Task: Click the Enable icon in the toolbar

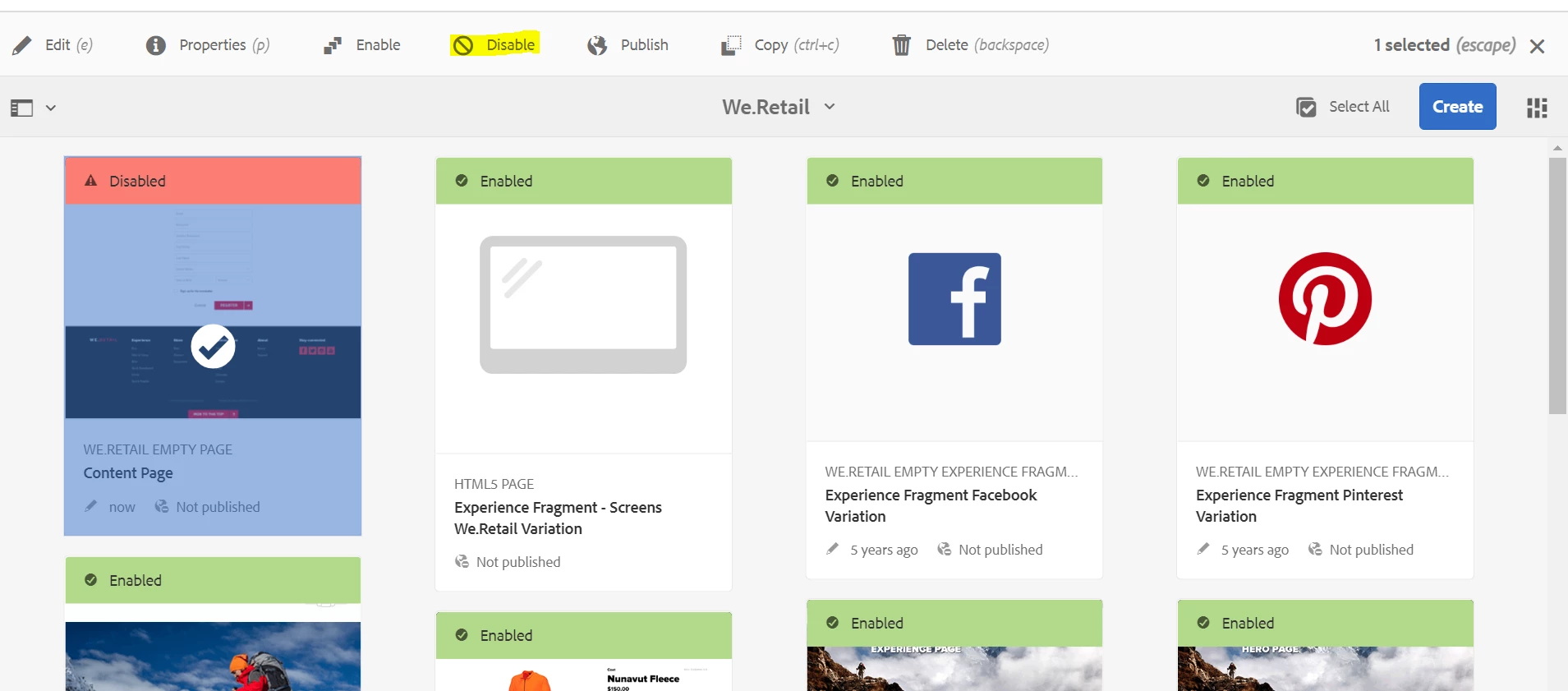Action: [x=332, y=45]
